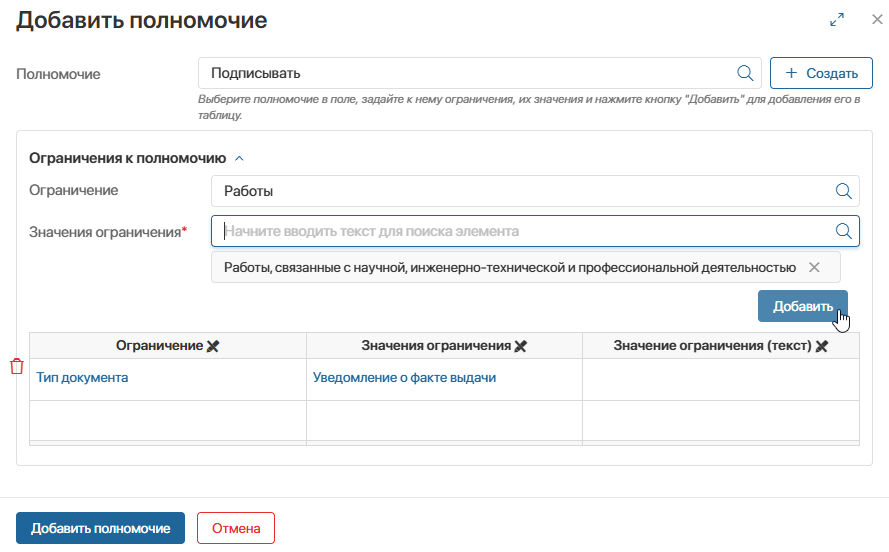Viewport: 889px width, 552px height.
Task: Remove the Значения ограничения column via cross icon
Action: [520, 346]
